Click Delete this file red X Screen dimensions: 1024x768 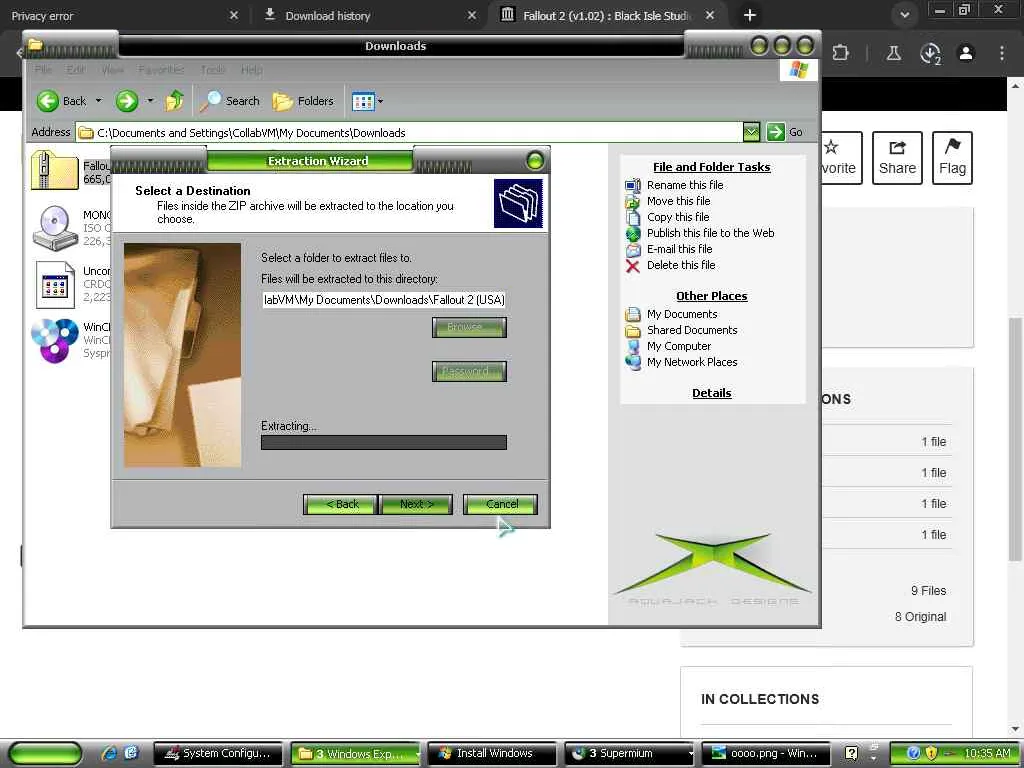tap(632, 266)
